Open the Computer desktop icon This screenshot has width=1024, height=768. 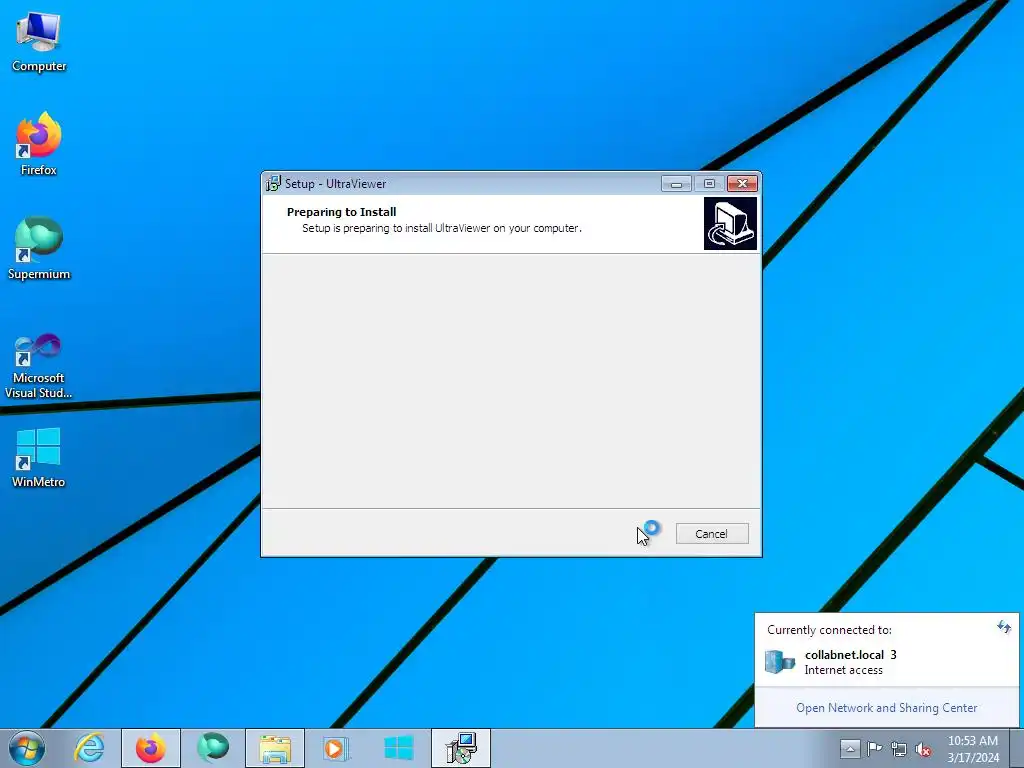[x=39, y=42]
